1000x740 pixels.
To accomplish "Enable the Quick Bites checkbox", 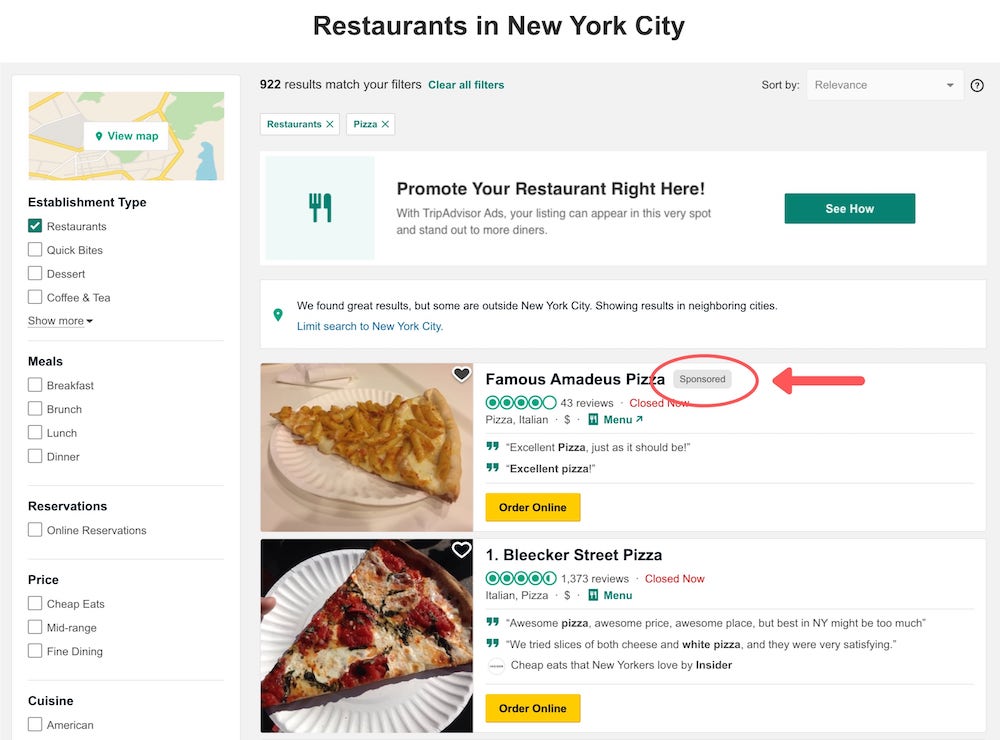I will pos(35,249).
